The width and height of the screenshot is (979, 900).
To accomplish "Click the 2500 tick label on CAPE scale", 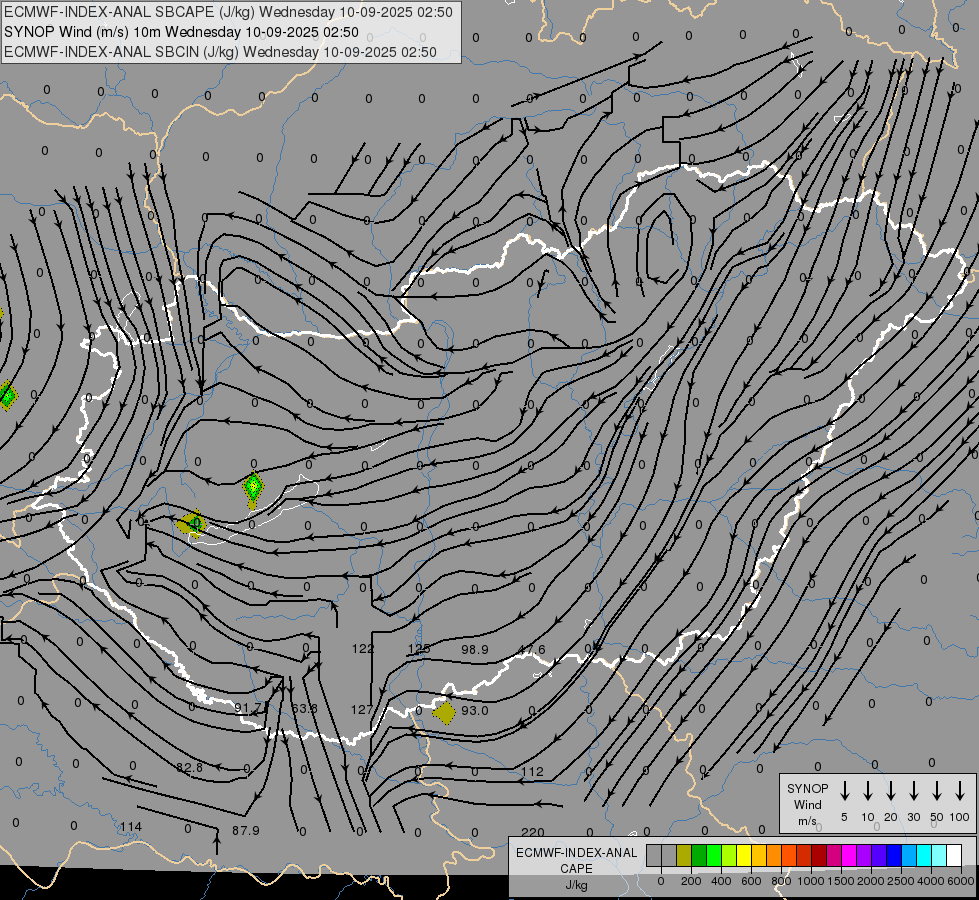I will 900,881.
